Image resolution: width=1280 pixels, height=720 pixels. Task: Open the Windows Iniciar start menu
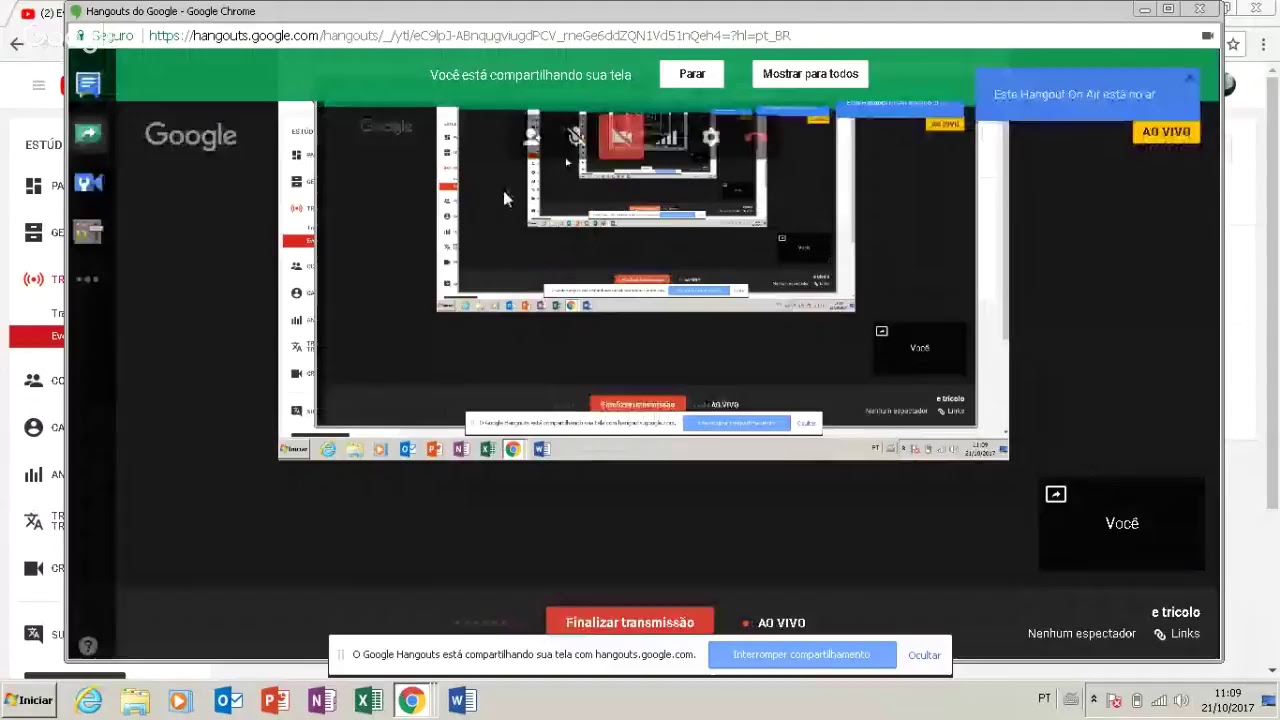pos(28,700)
